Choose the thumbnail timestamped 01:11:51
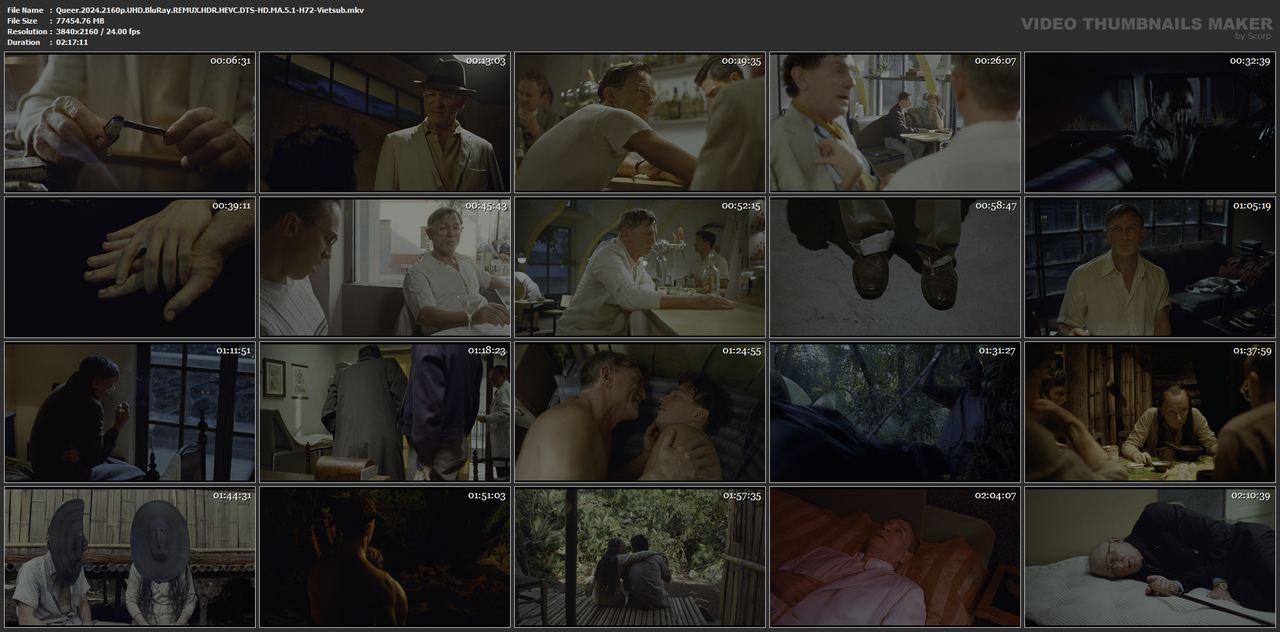Image resolution: width=1280 pixels, height=632 pixels. point(130,412)
